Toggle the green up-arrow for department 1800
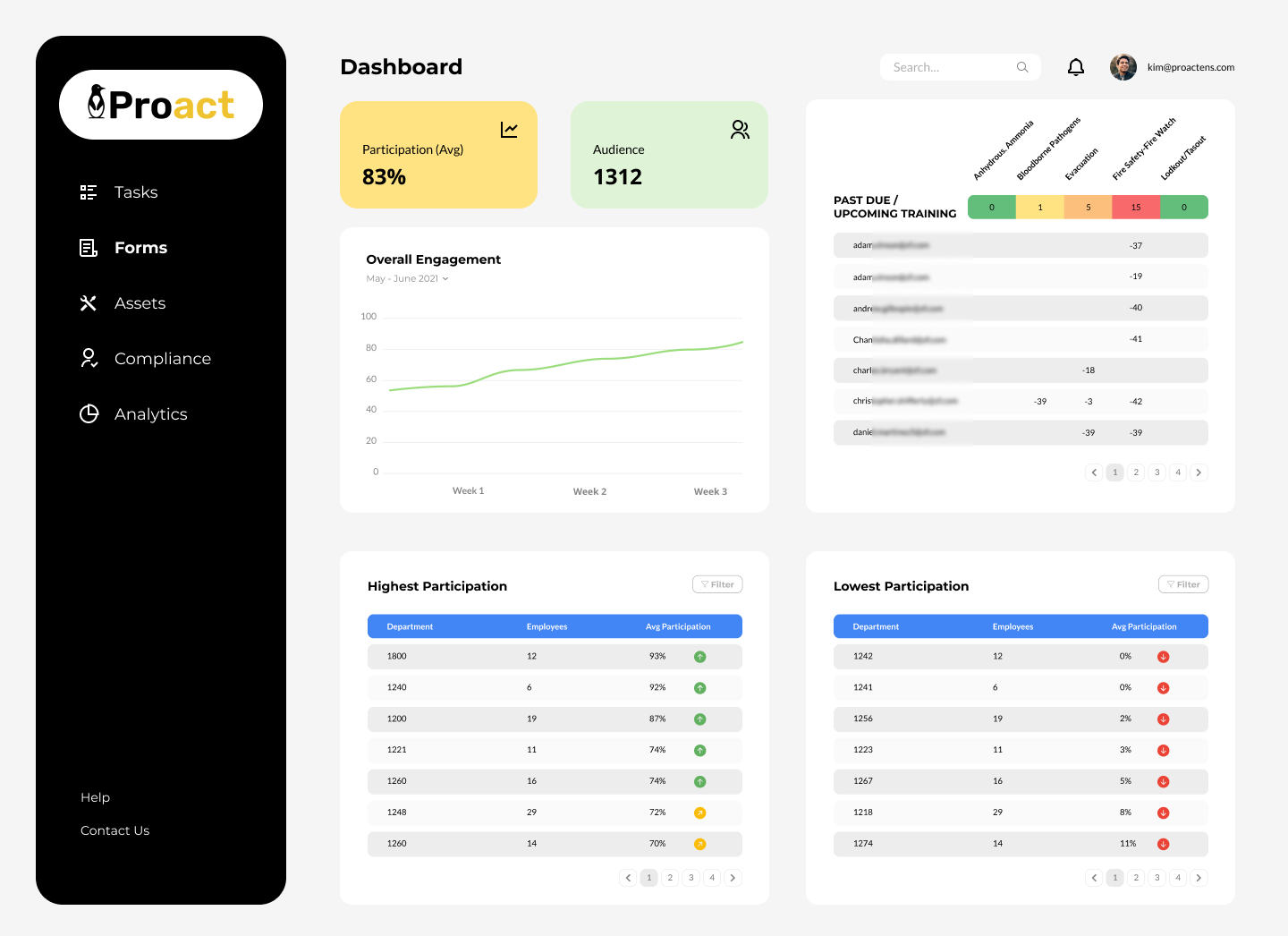 tap(700, 656)
